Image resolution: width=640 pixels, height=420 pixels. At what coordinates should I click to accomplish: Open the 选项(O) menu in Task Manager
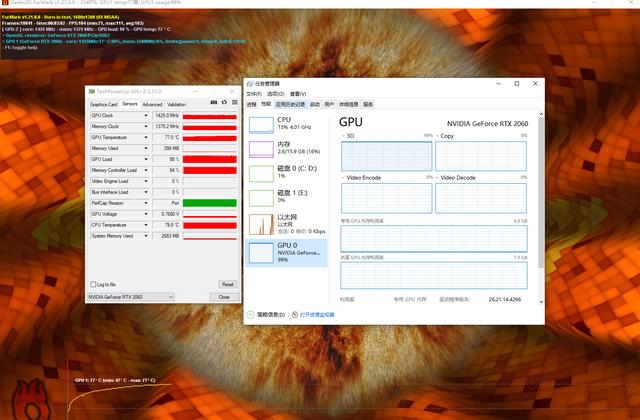point(276,94)
